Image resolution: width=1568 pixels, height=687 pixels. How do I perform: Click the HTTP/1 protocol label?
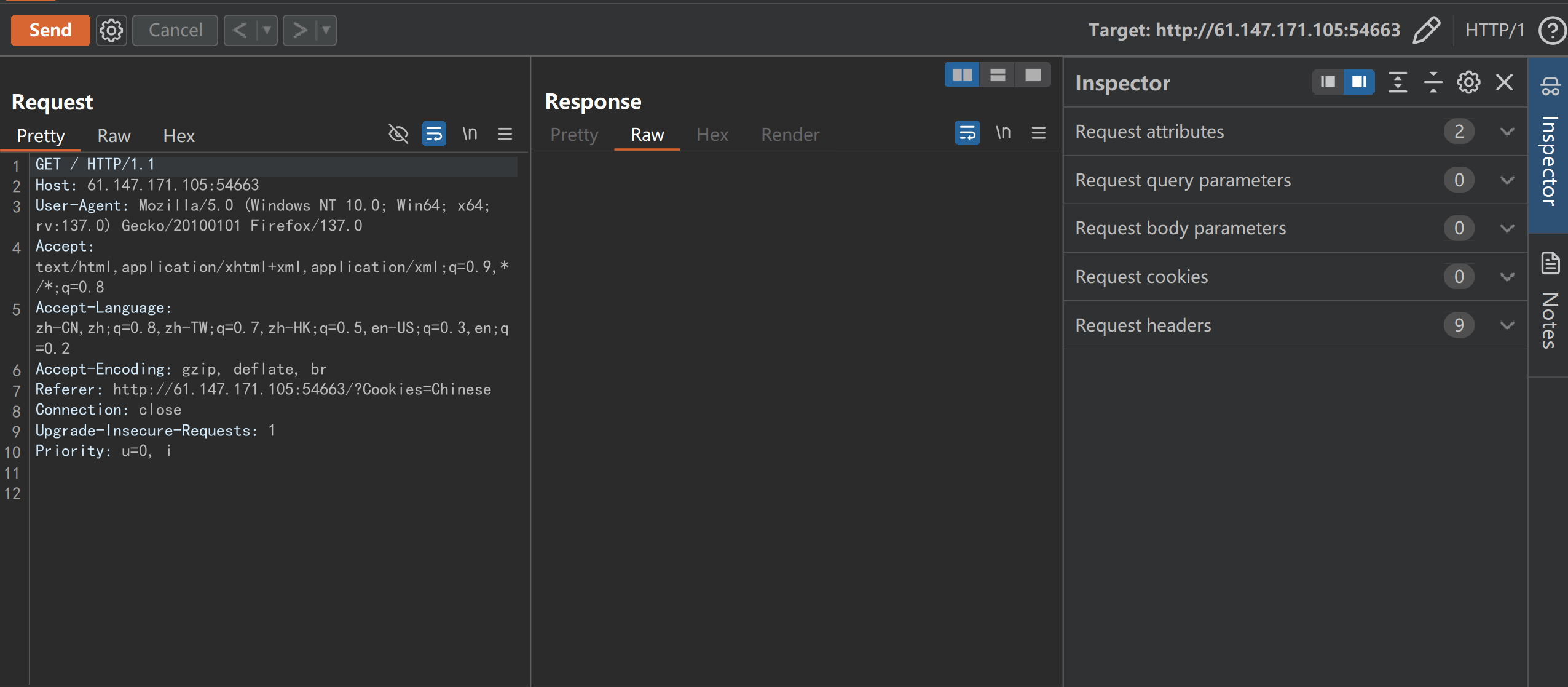coord(1494,30)
